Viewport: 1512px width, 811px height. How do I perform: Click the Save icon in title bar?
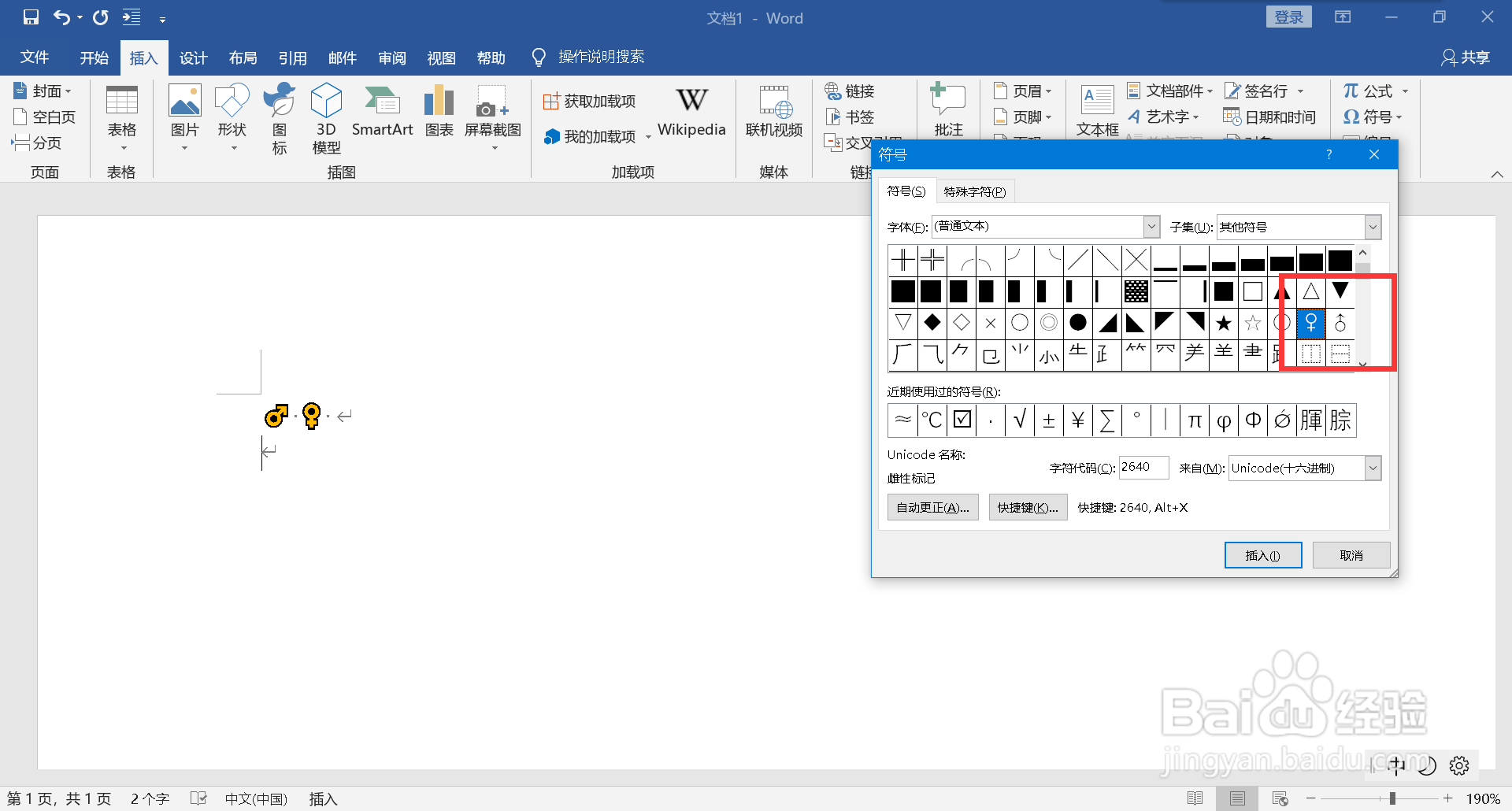click(31, 17)
